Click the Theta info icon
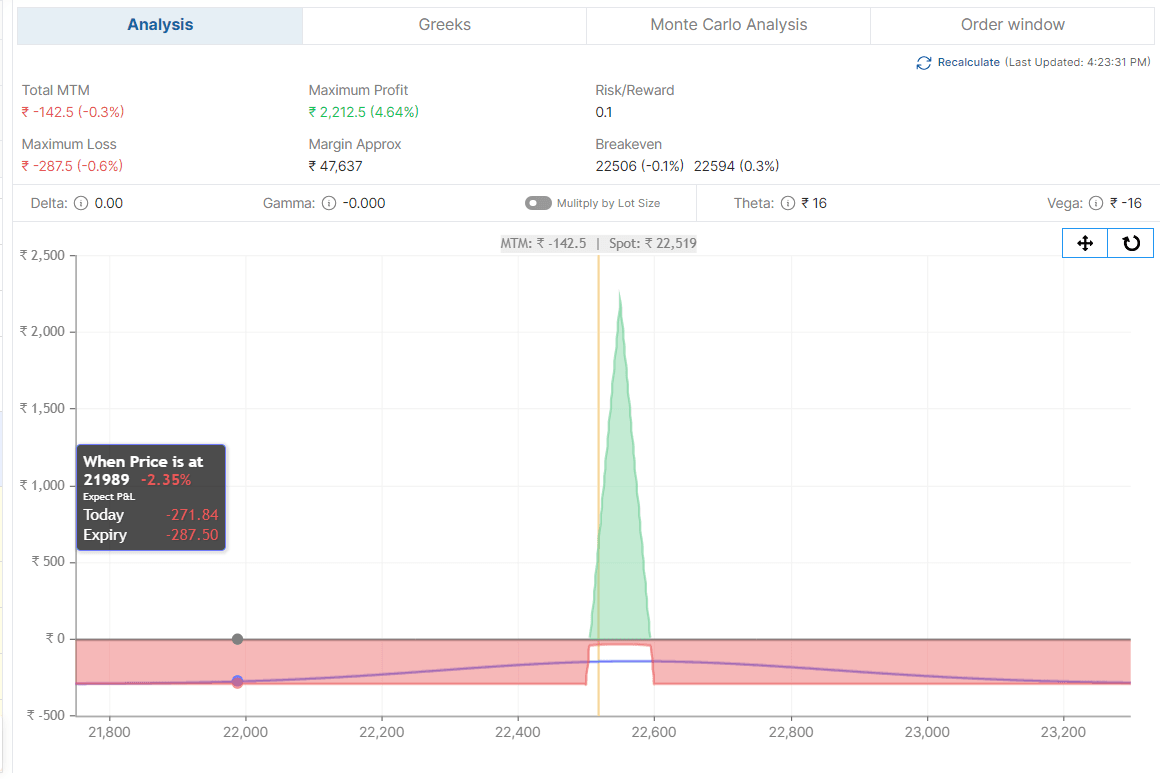Screen dimensions: 1160x779 pos(788,203)
